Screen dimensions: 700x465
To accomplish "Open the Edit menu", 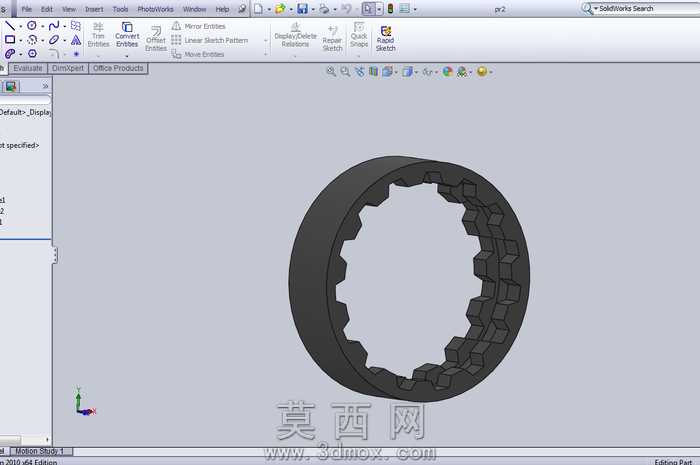I will 47,9.
